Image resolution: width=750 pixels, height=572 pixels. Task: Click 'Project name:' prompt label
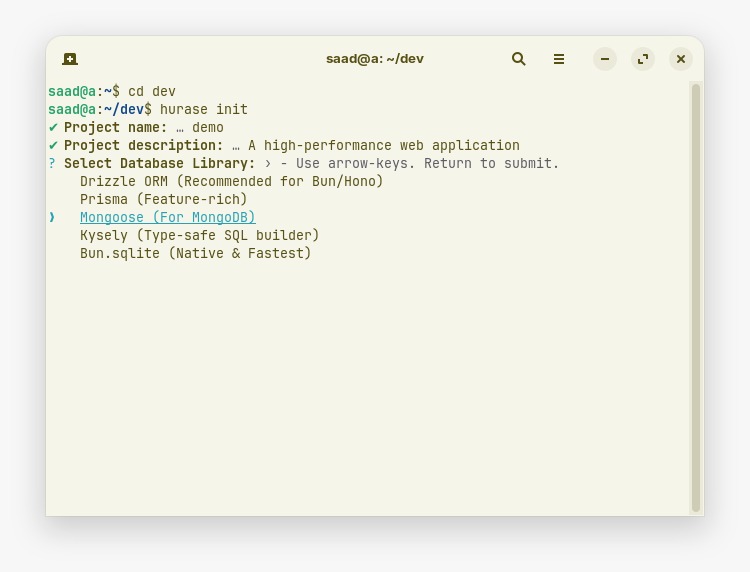point(116,128)
